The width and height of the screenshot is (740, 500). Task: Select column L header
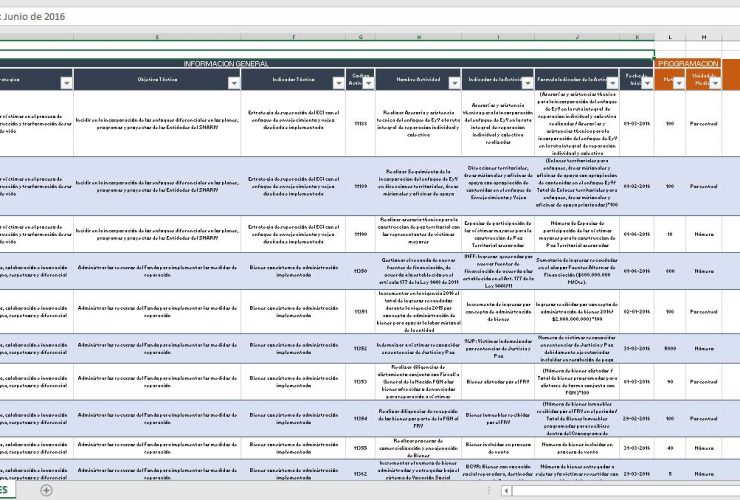click(670, 37)
